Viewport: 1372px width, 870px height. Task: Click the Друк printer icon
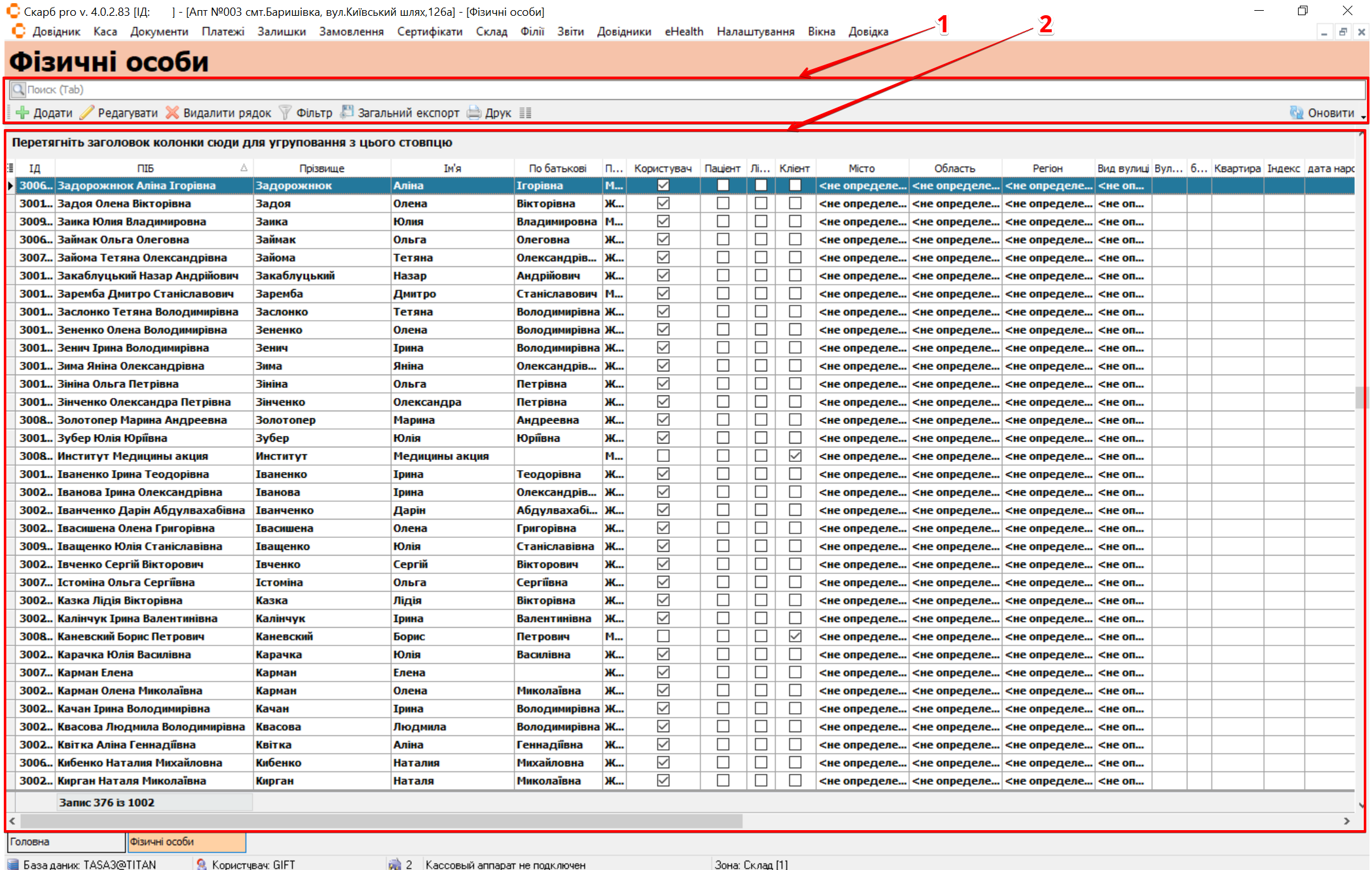(x=474, y=113)
